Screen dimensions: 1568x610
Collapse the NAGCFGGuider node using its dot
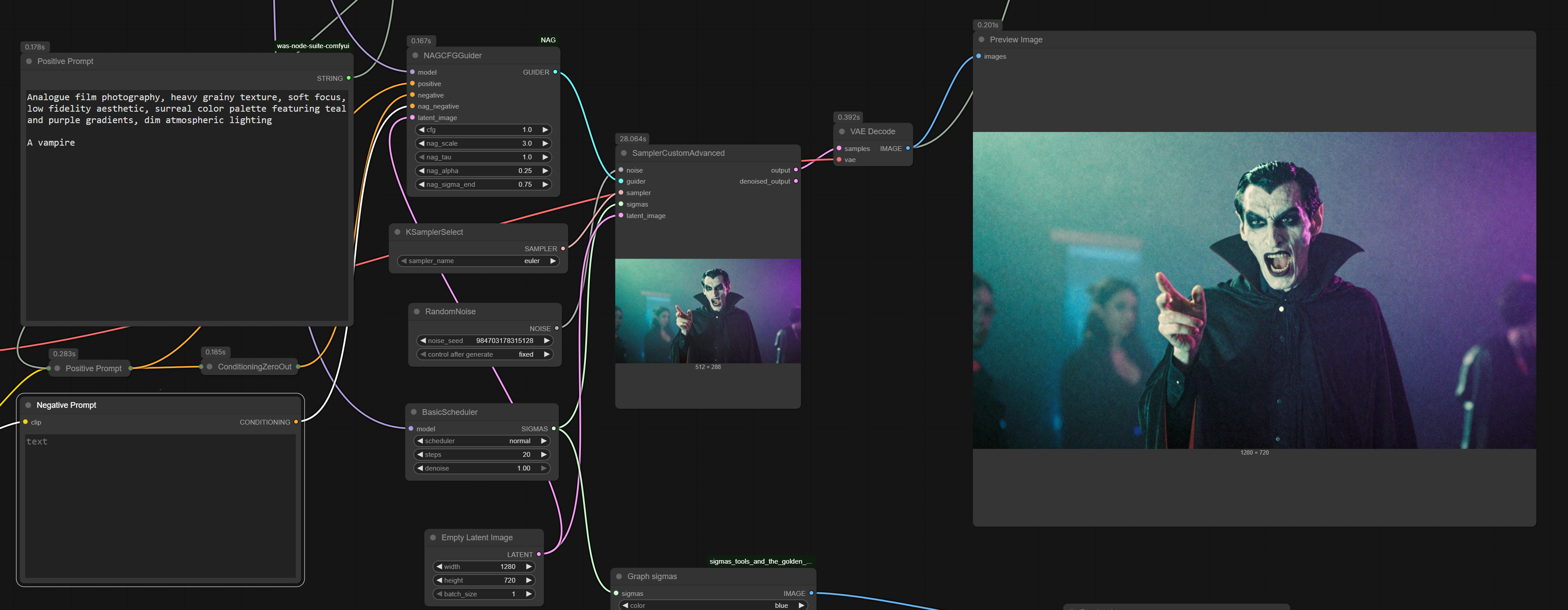(x=415, y=56)
